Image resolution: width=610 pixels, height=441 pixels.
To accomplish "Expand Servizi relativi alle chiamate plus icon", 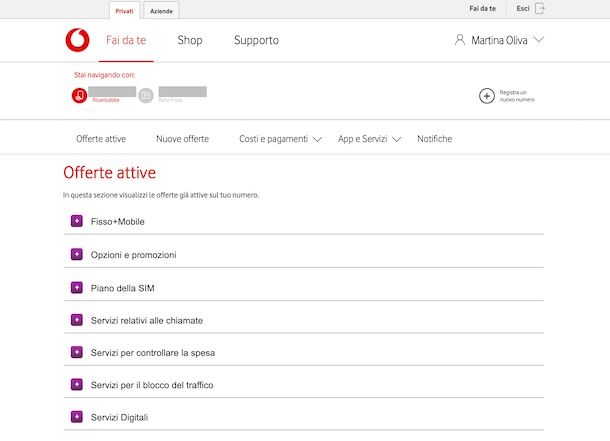I will pos(77,320).
